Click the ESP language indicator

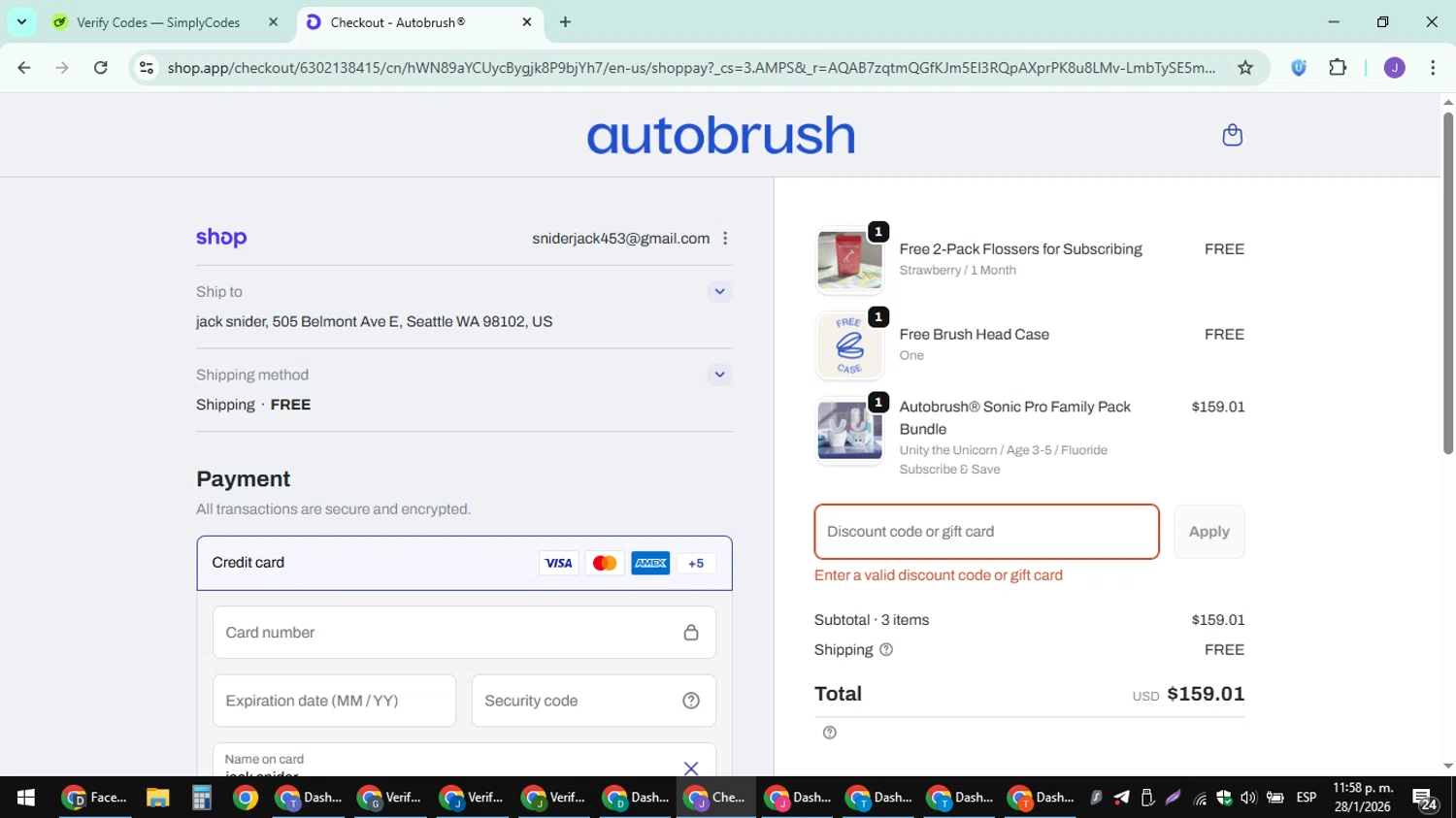tap(1307, 798)
